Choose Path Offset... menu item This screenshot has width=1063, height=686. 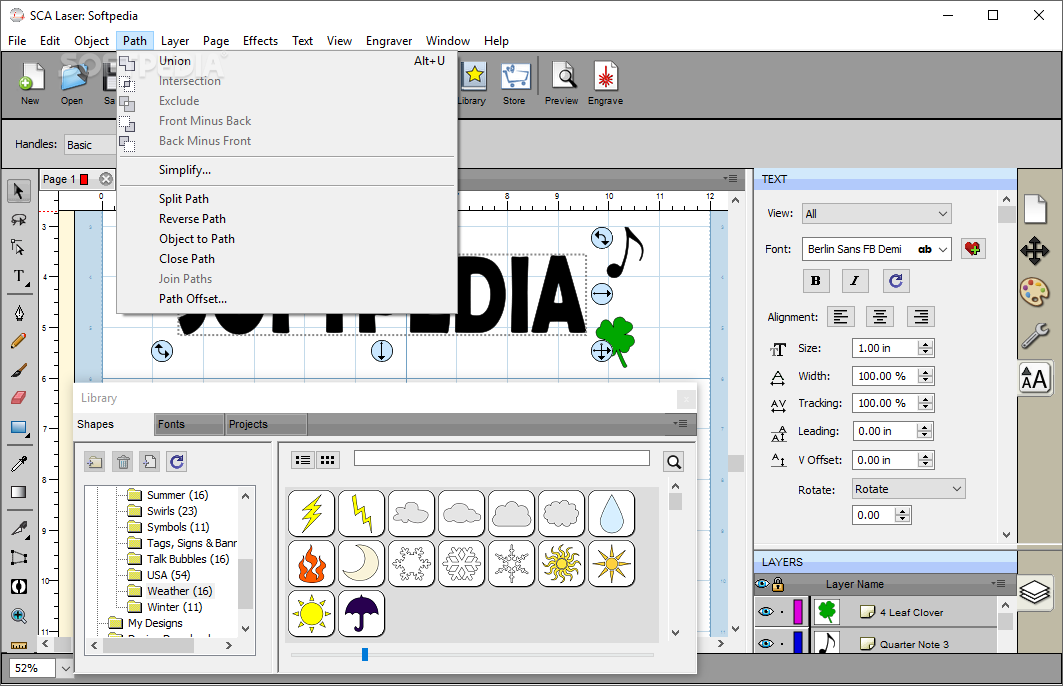click(x=193, y=299)
